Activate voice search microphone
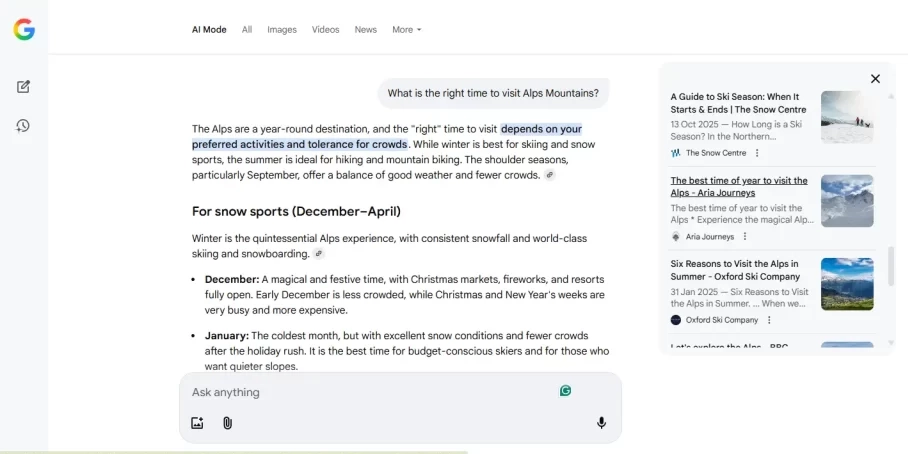 click(601, 423)
